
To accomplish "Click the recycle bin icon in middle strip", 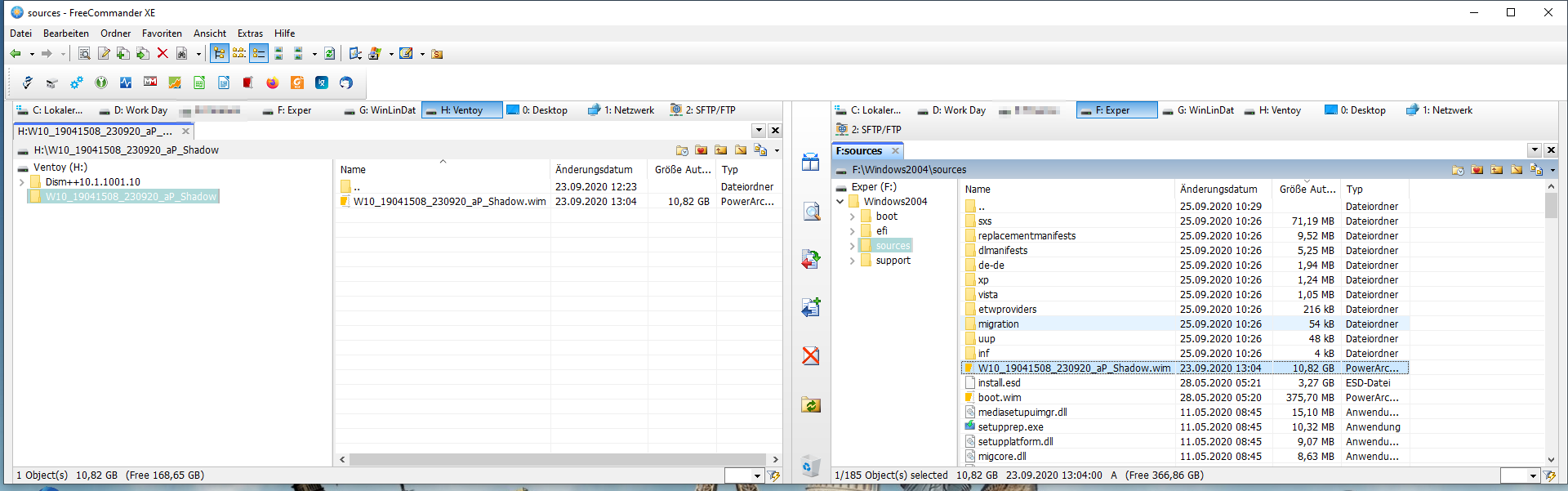I will 811,466.
